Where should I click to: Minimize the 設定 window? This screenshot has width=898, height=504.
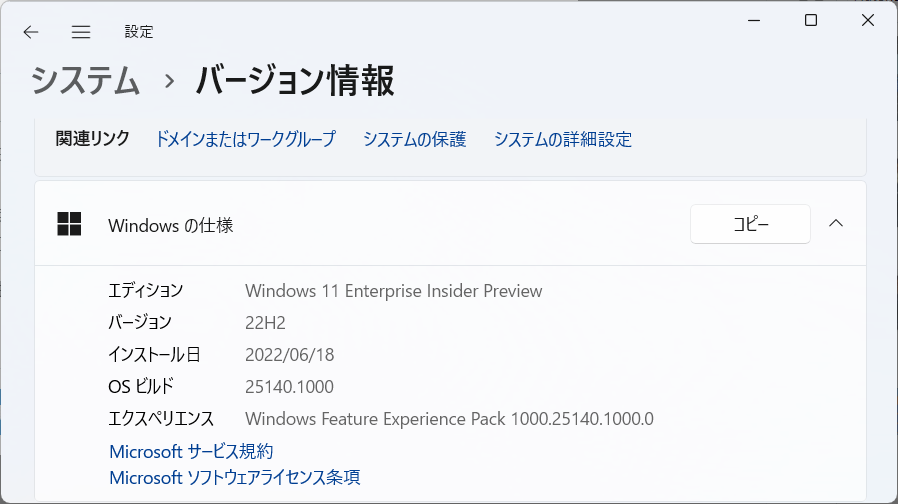[x=754, y=21]
